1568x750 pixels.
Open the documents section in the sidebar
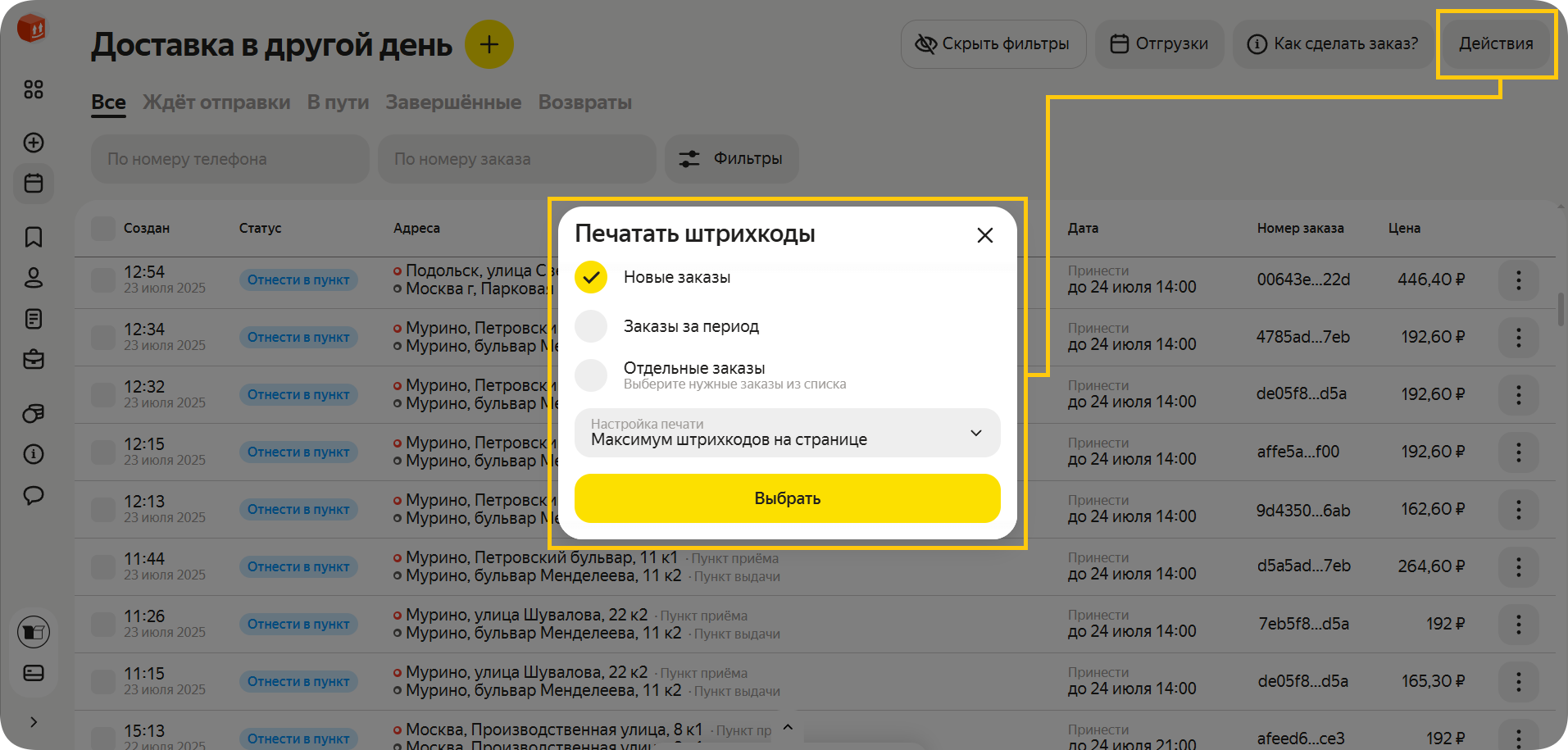33,319
